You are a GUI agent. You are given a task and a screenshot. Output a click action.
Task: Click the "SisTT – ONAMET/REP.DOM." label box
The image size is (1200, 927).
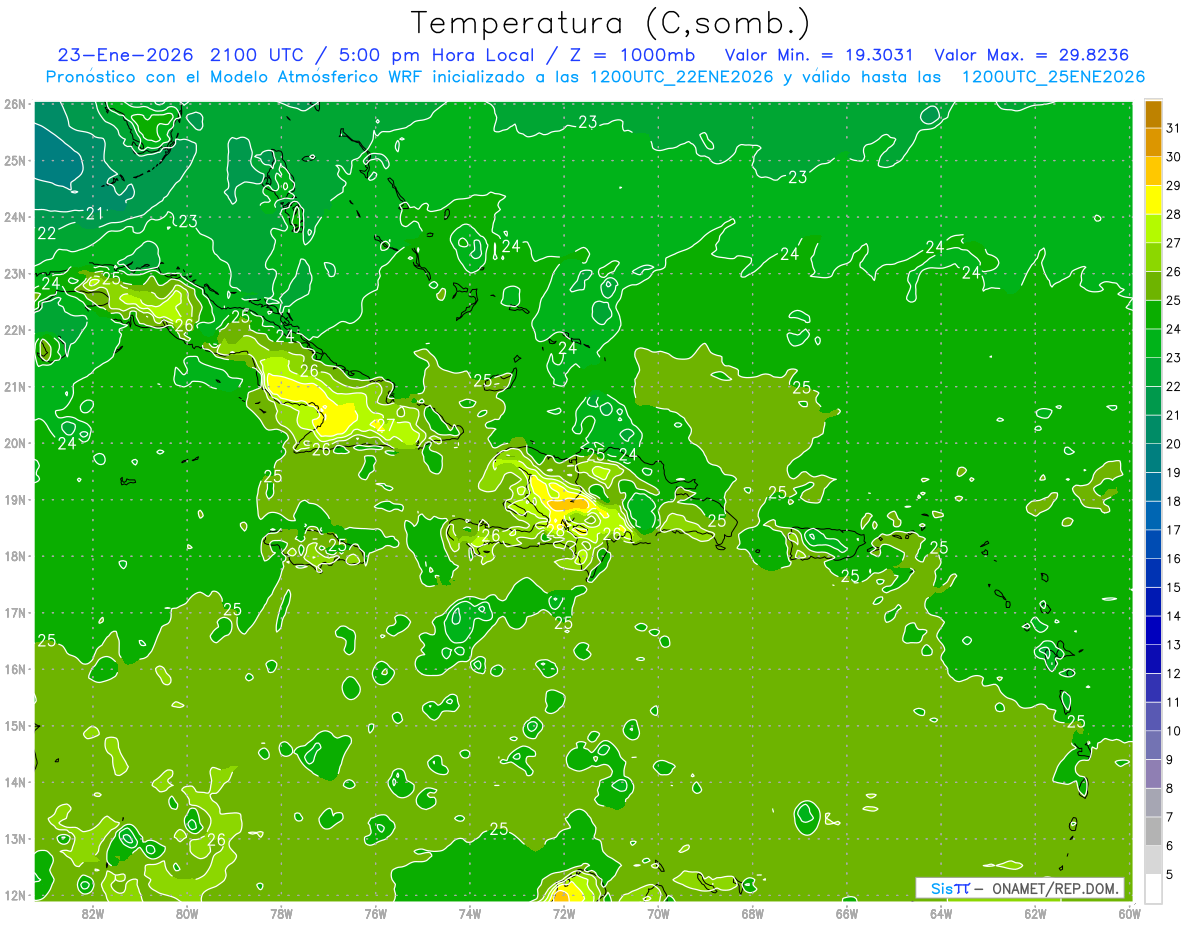1020,888
